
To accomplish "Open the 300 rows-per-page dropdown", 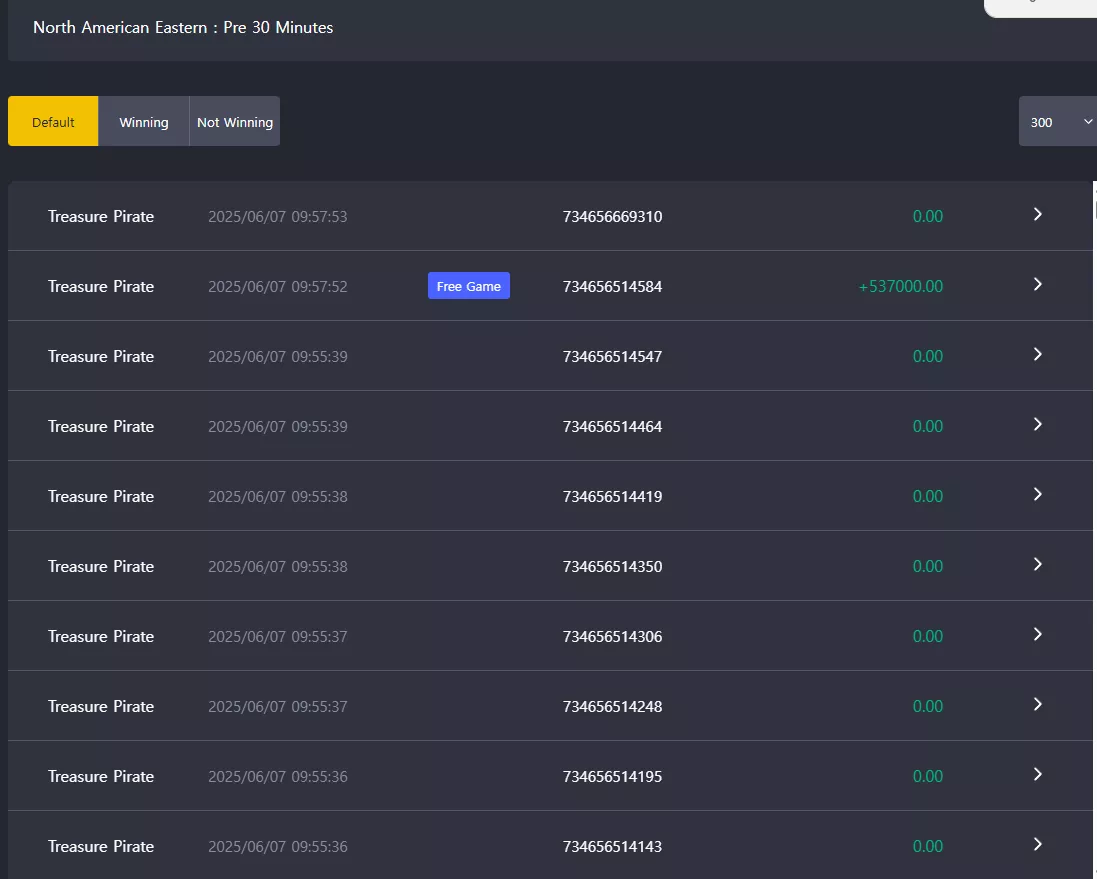I will [1058, 121].
